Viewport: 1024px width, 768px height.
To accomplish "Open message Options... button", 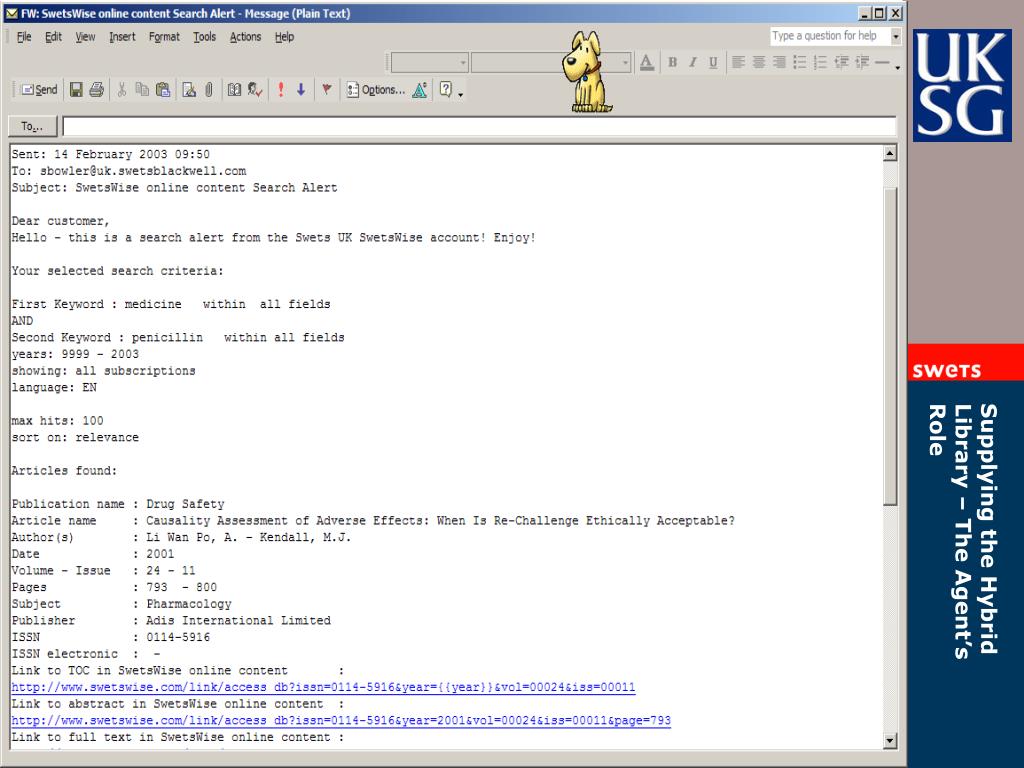I will coord(376,89).
